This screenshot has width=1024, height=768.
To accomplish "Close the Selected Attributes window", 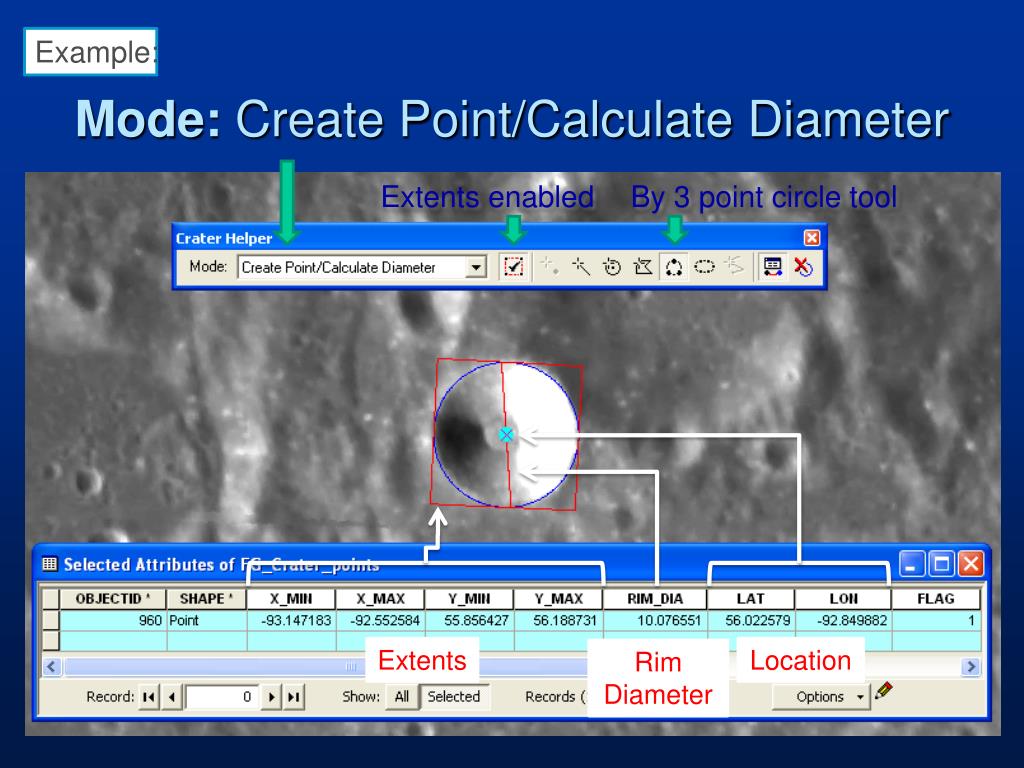I will click(971, 564).
